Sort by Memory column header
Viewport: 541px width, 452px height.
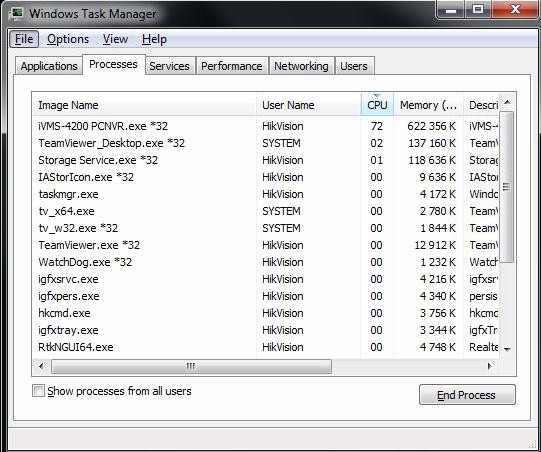point(428,105)
